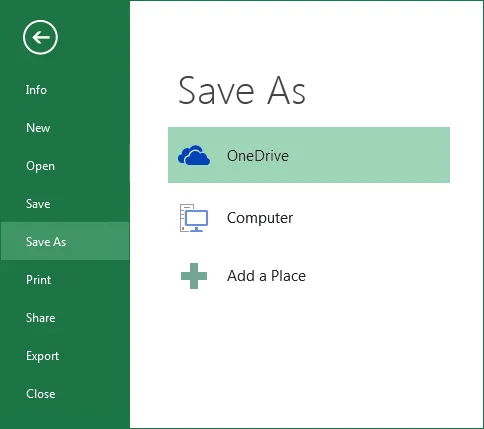Screen dimensions: 484x429
Task: Go to the Share section
Action: 41,318
